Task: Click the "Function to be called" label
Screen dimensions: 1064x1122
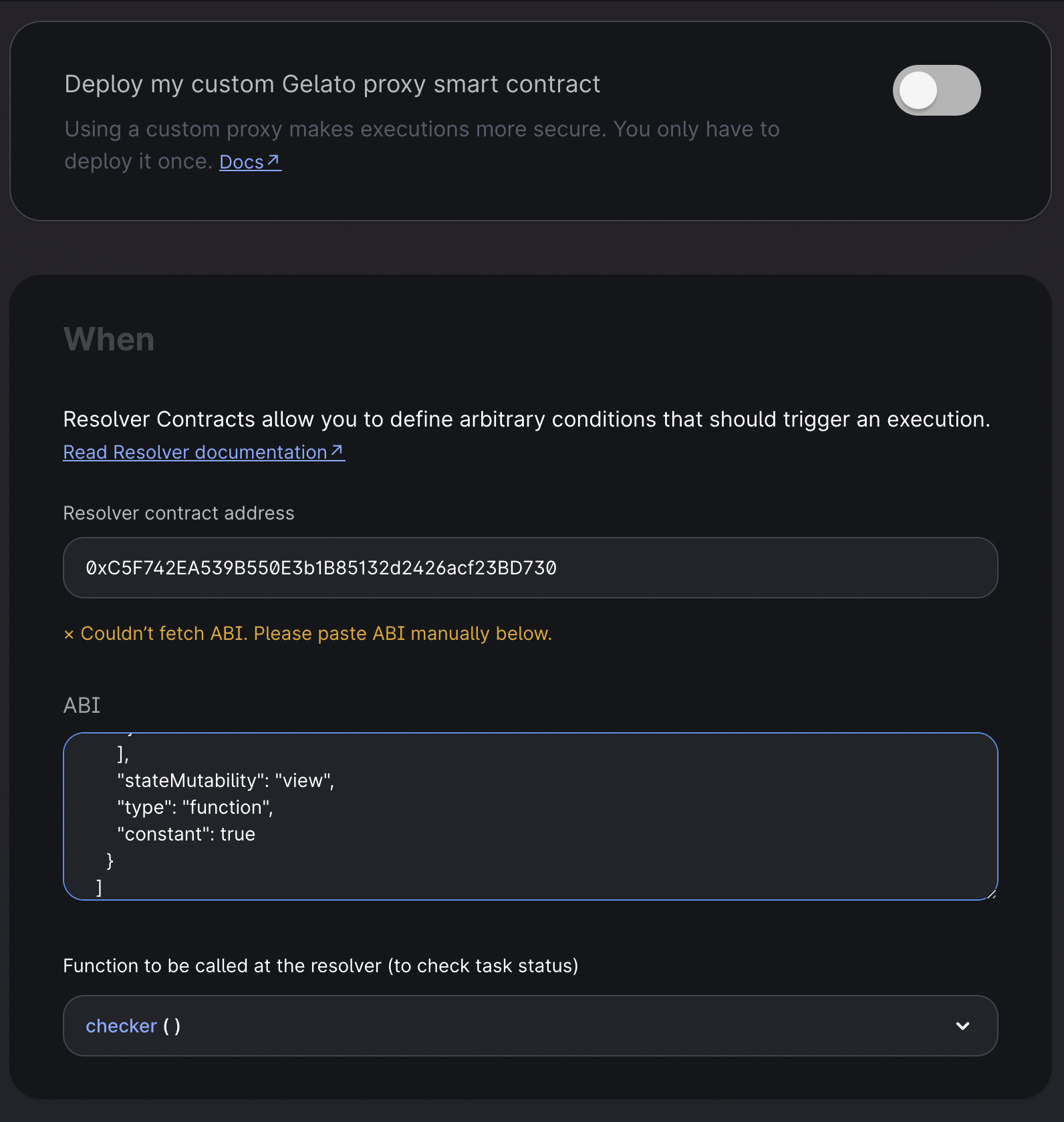Action: [320, 966]
